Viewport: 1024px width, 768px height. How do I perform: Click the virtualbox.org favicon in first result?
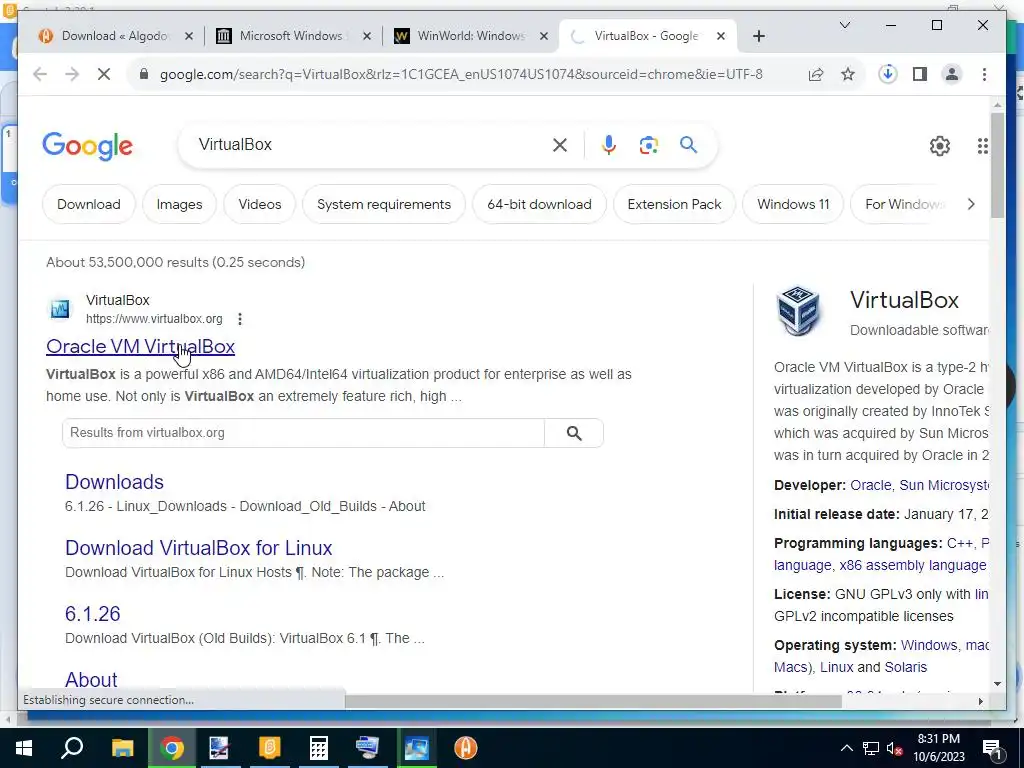click(x=60, y=310)
